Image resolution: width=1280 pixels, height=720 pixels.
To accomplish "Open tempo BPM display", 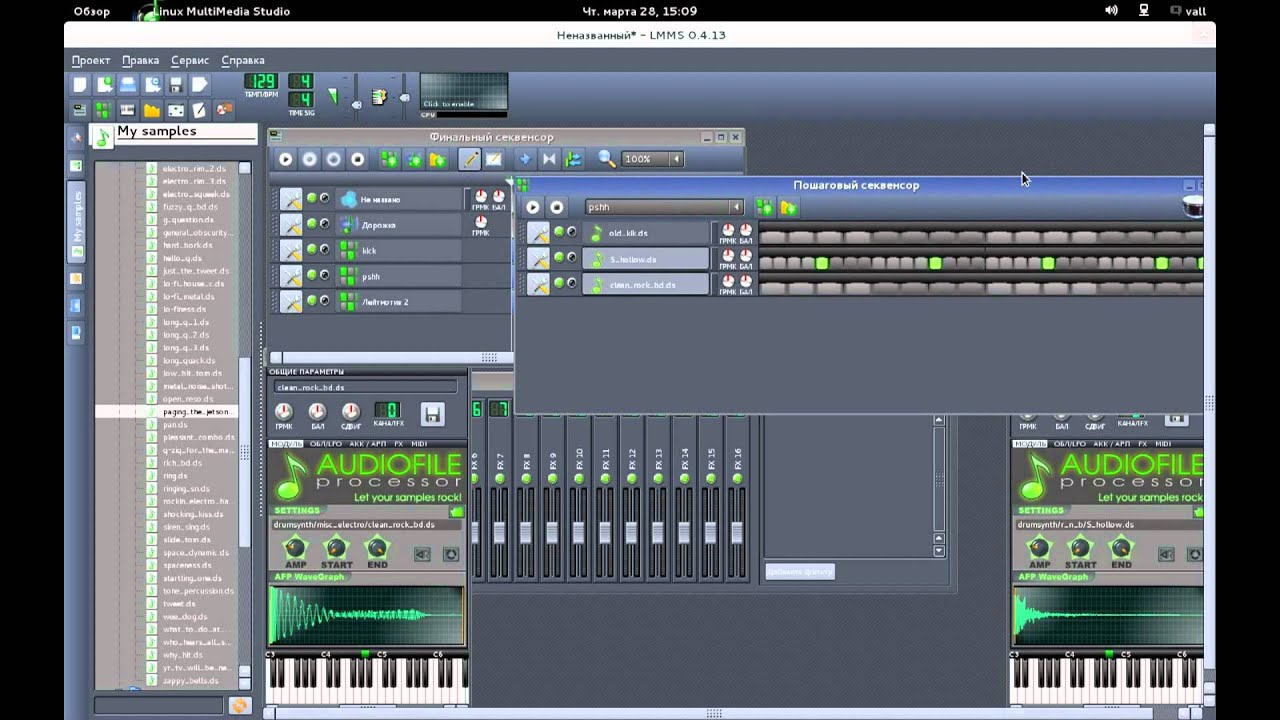I will (261, 81).
